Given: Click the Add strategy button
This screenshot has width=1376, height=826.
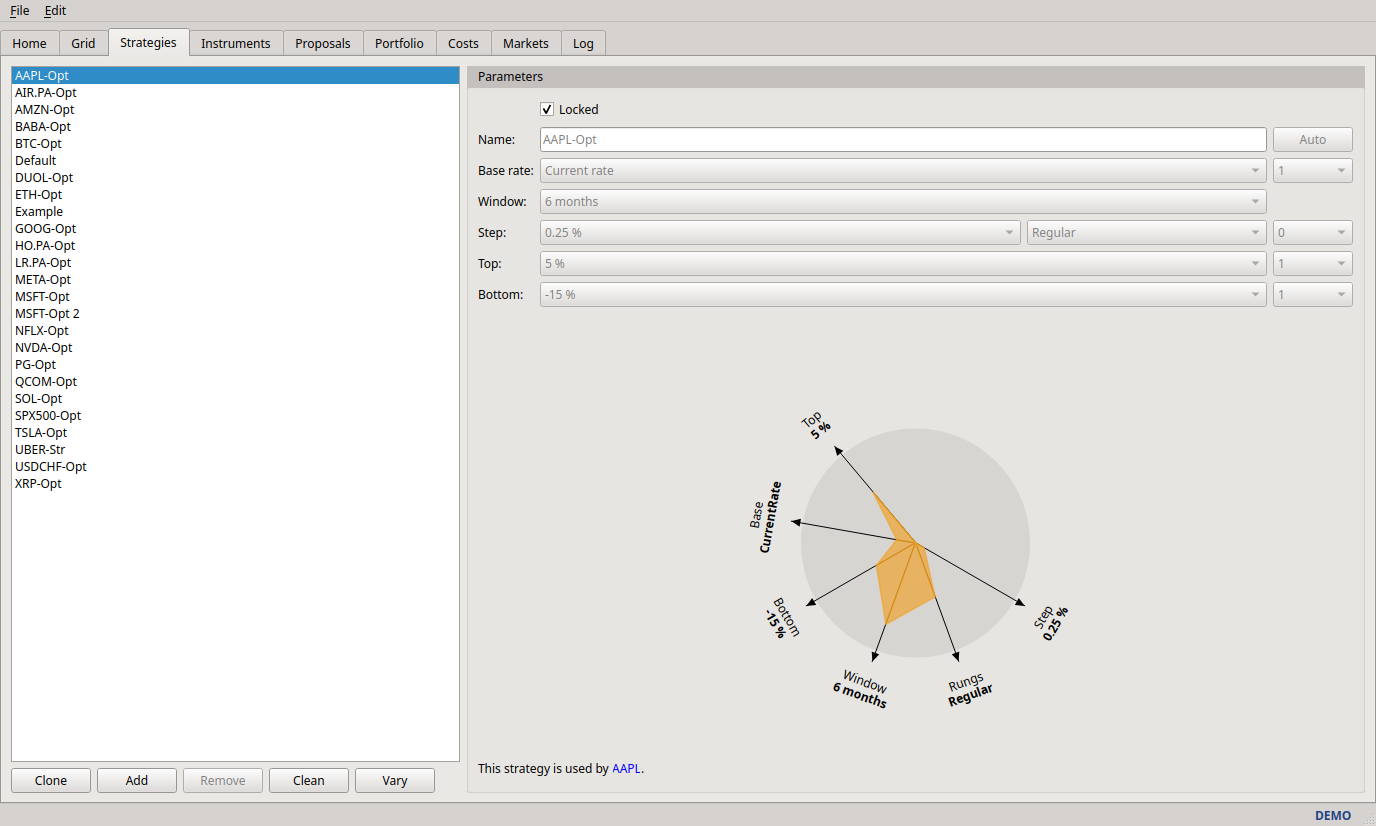Looking at the screenshot, I should pyautogui.click(x=137, y=780).
